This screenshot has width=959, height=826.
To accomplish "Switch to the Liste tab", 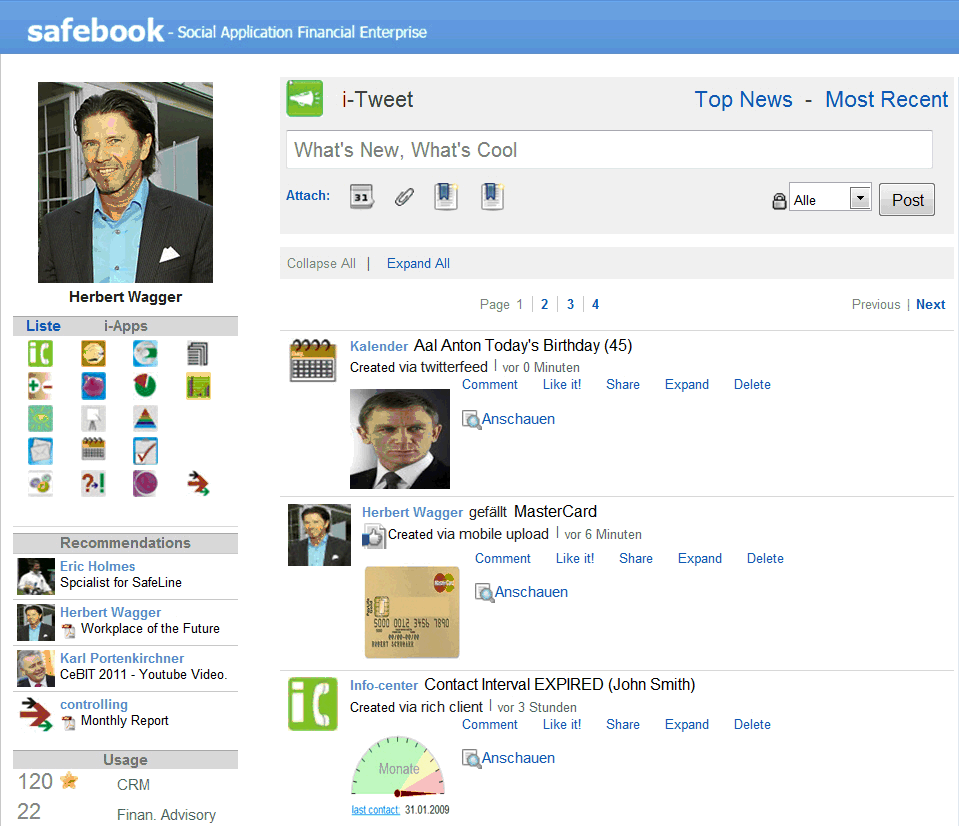I will tap(43, 326).
